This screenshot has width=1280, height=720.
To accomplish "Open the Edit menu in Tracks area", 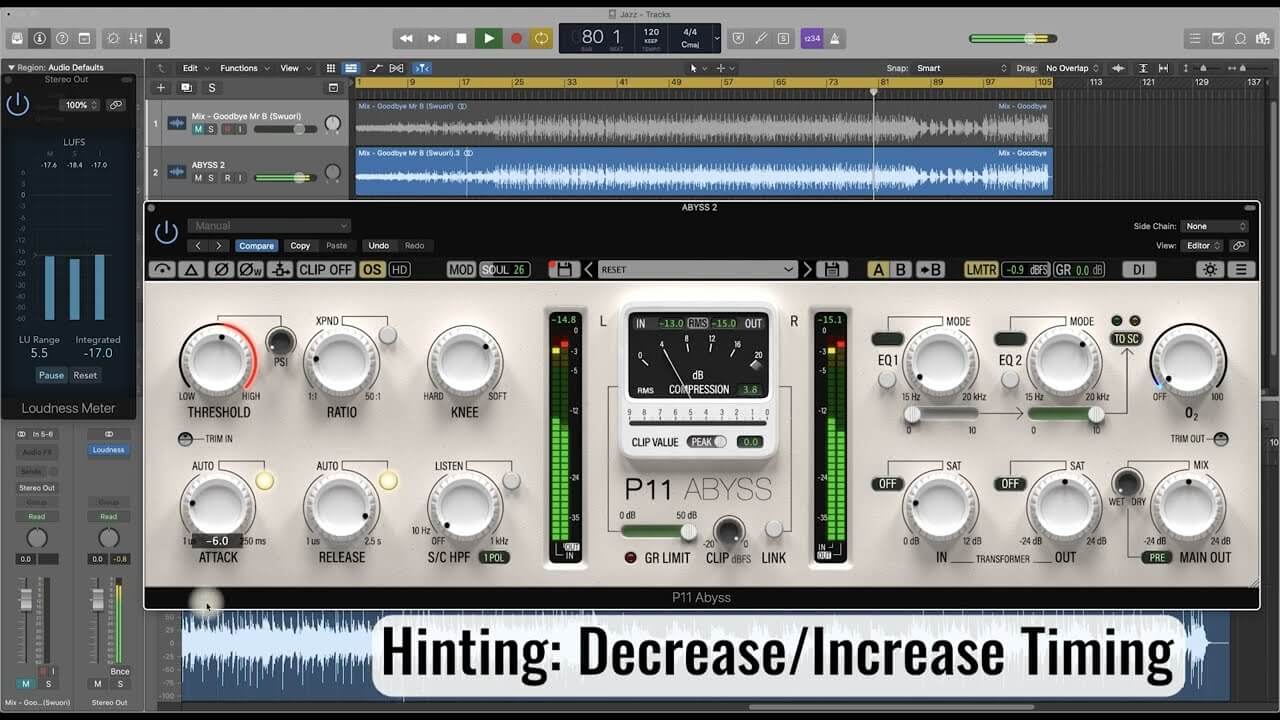I will pyautogui.click(x=194, y=68).
